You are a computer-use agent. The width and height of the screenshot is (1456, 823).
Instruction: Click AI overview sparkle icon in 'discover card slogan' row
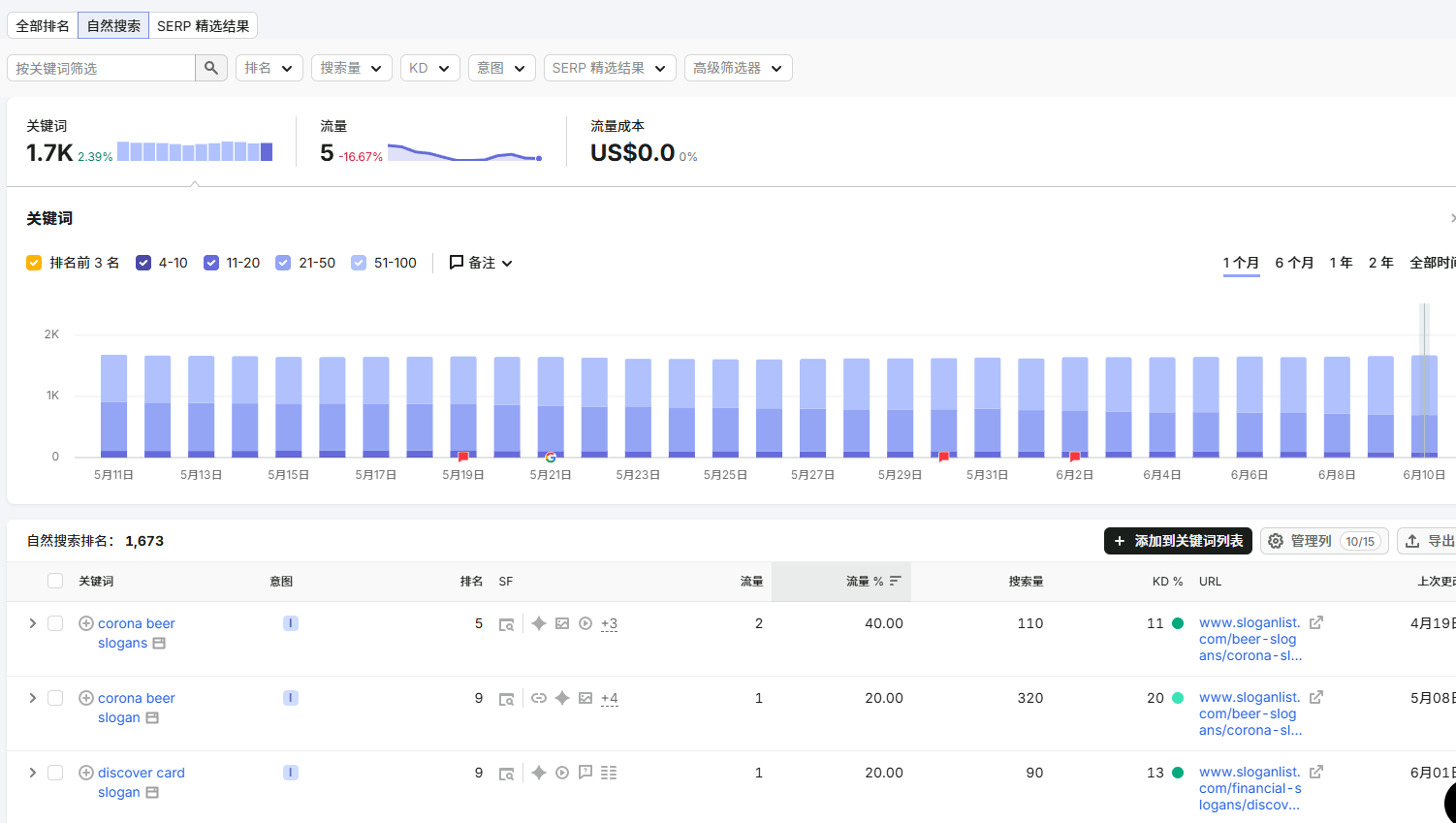coord(539,773)
